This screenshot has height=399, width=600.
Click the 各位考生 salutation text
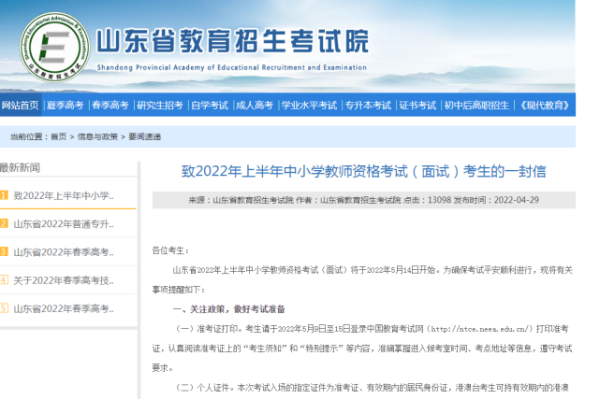coord(170,251)
